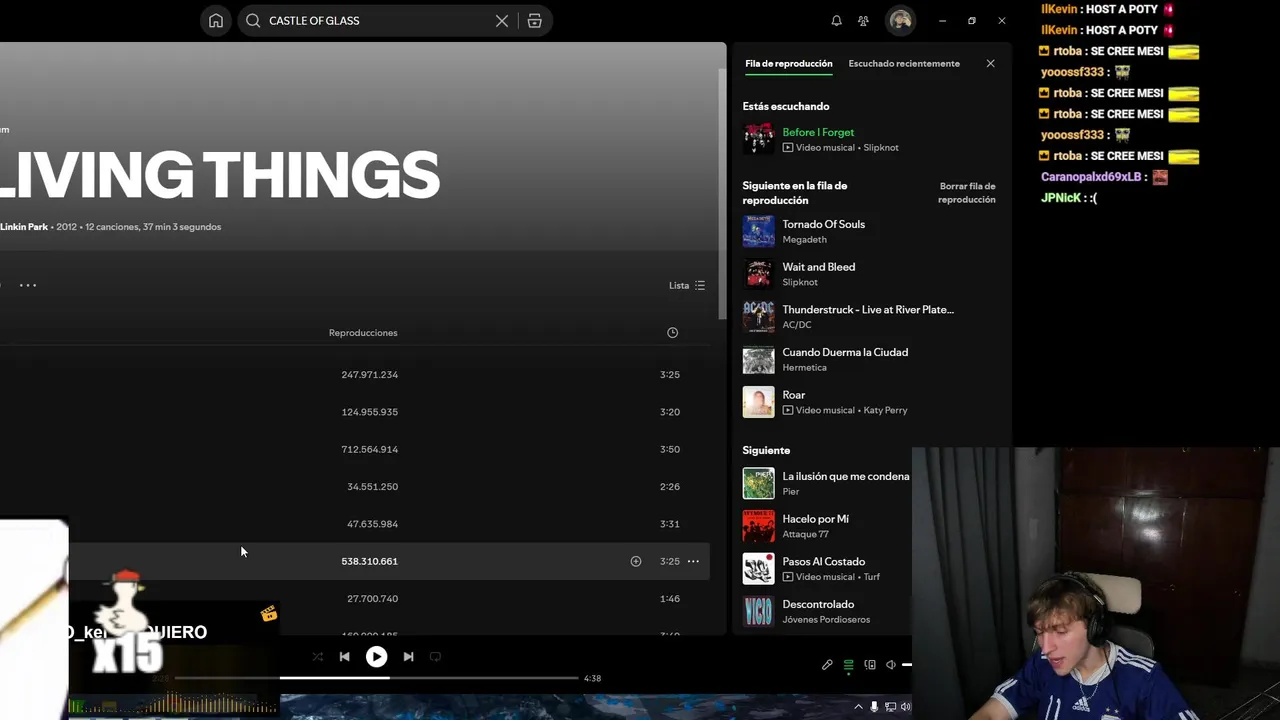Click Before I Forget song title
The height and width of the screenshot is (720, 1280).
[818, 133]
